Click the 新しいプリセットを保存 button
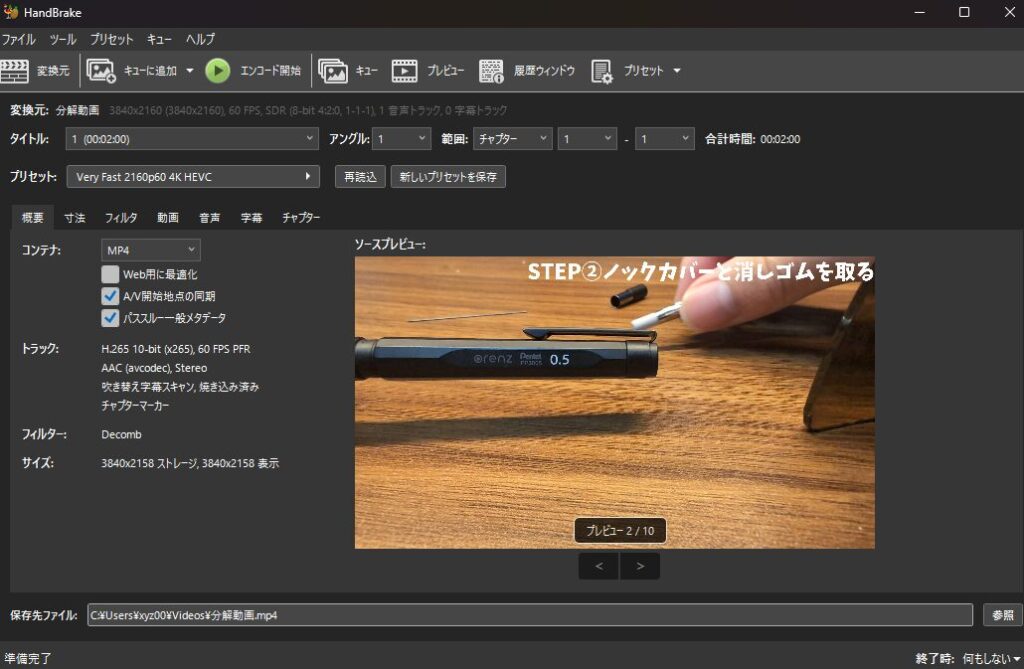 [448, 177]
